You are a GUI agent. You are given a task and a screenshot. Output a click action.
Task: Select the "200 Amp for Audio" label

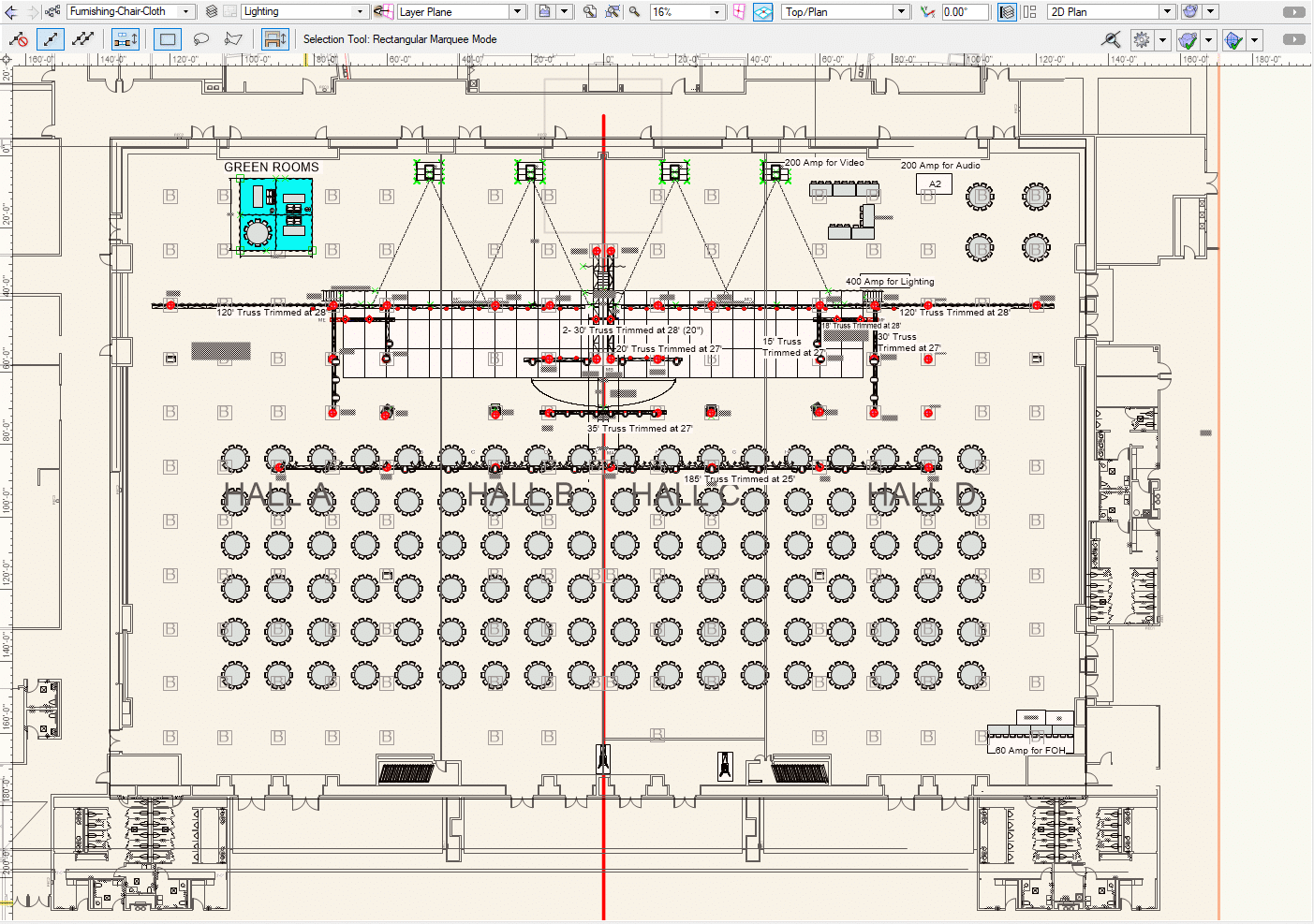tap(940, 165)
